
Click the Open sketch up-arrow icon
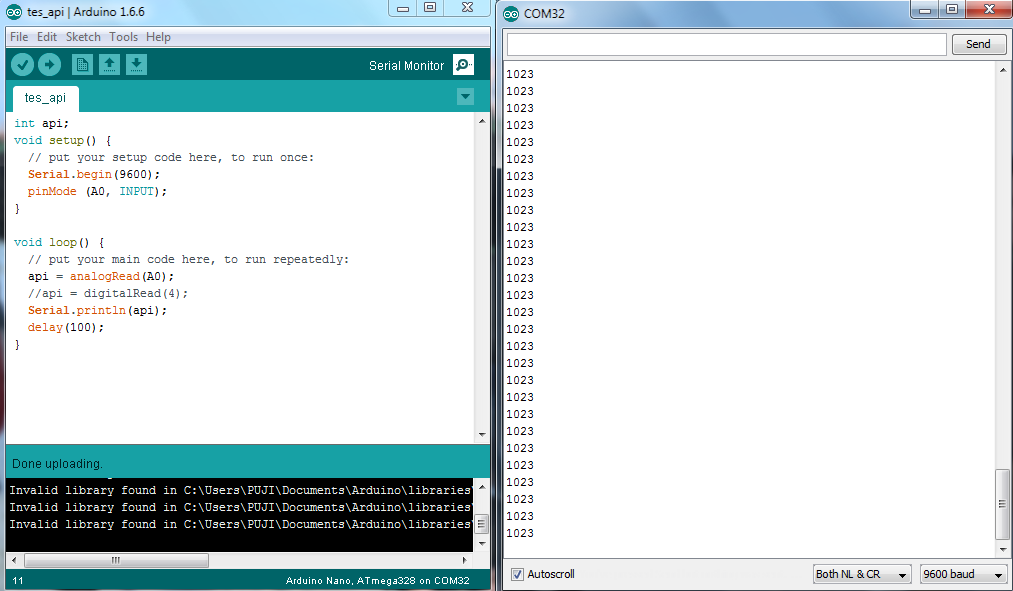109,65
